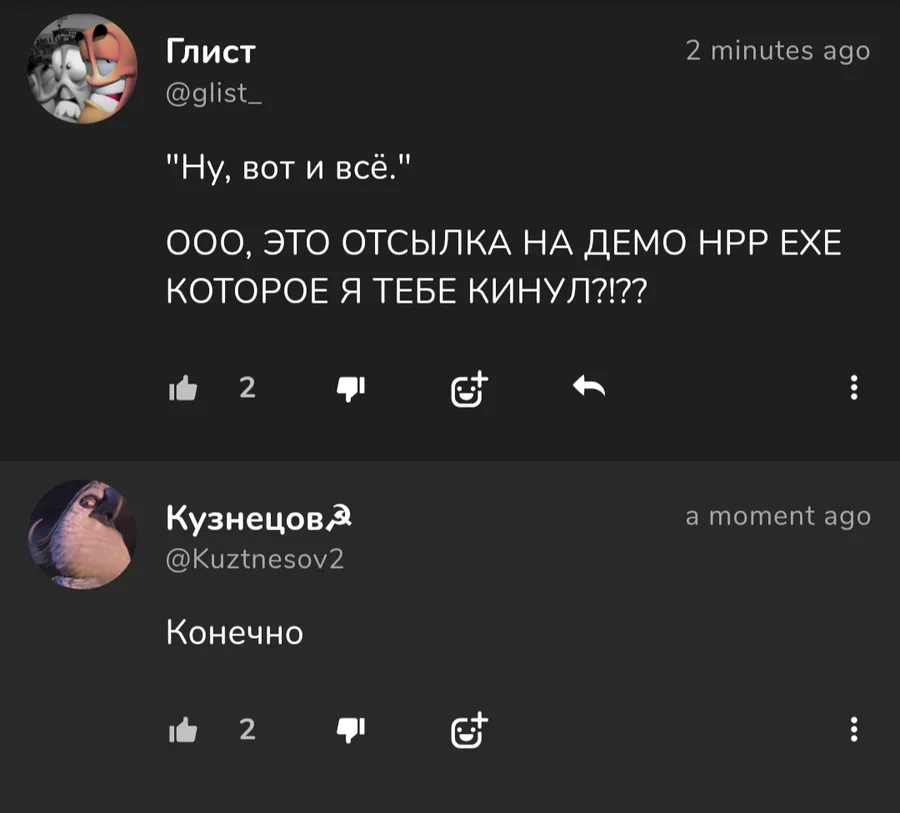Open Кузнецов's owl profile avatar
The image size is (900, 813).
[83, 534]
